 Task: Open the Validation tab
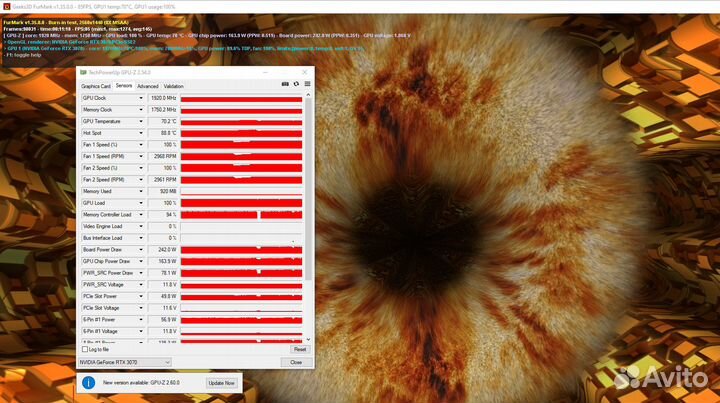coord(174,86)
